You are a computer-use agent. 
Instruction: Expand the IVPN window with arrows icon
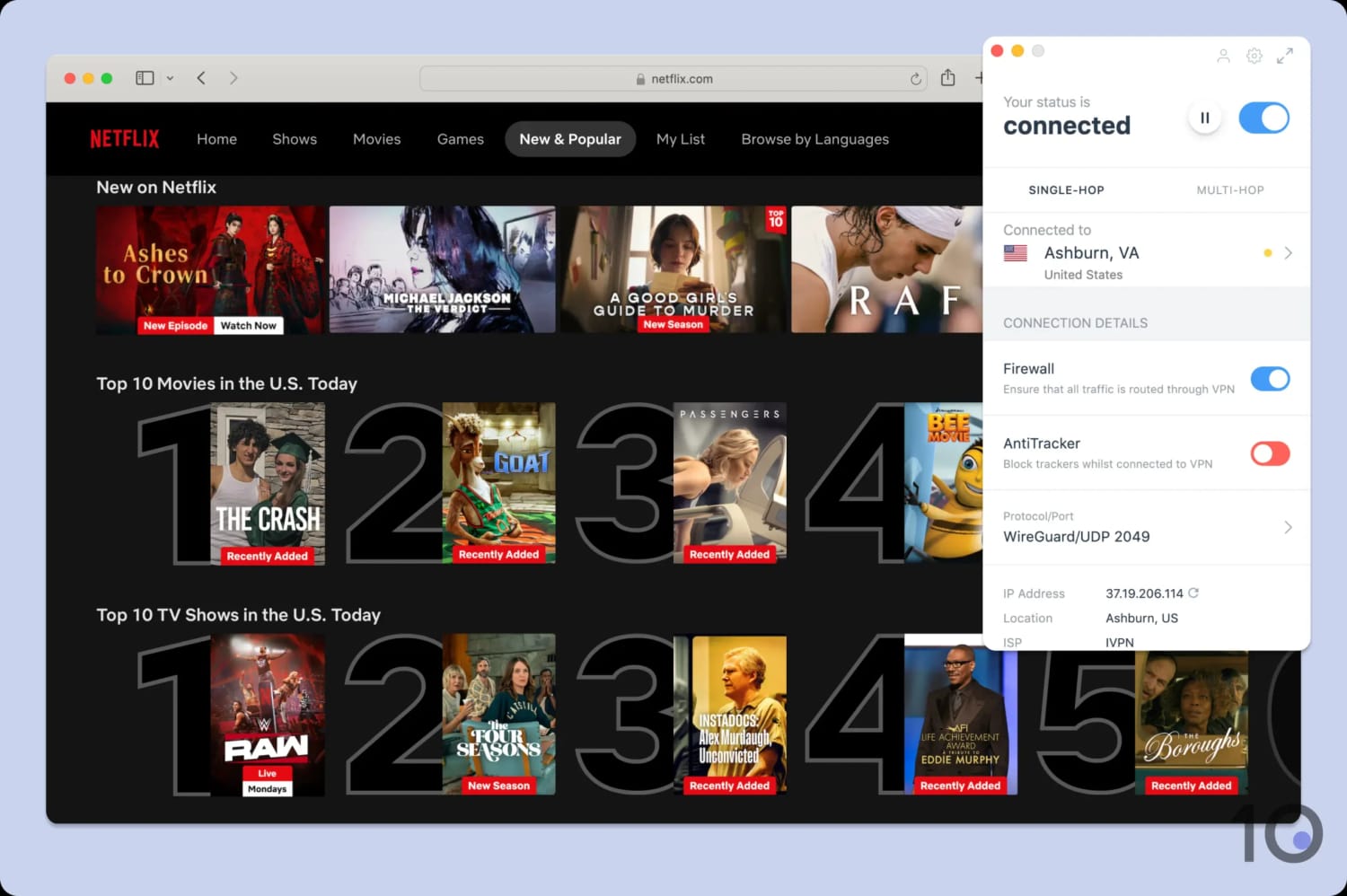[x=1285, y=56]
